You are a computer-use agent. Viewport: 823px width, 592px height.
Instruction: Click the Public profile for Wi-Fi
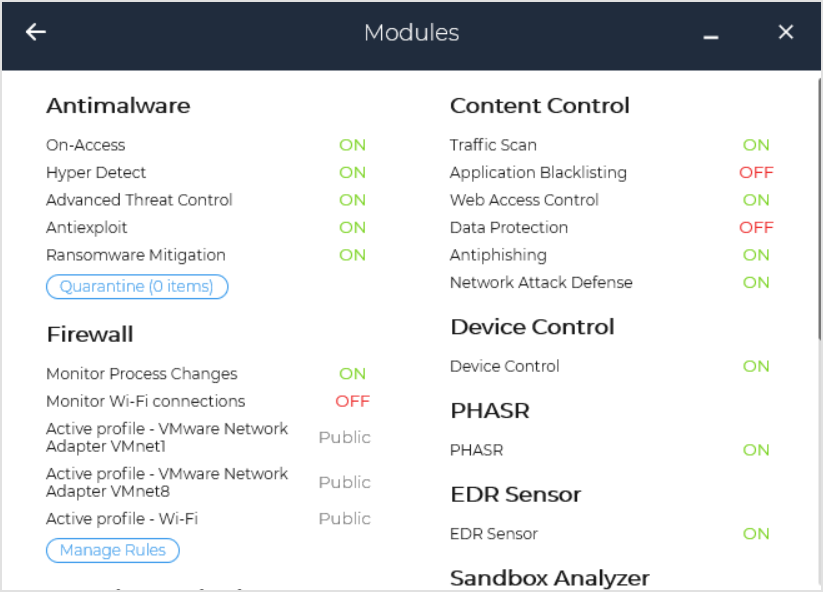(x=344, y=519)
